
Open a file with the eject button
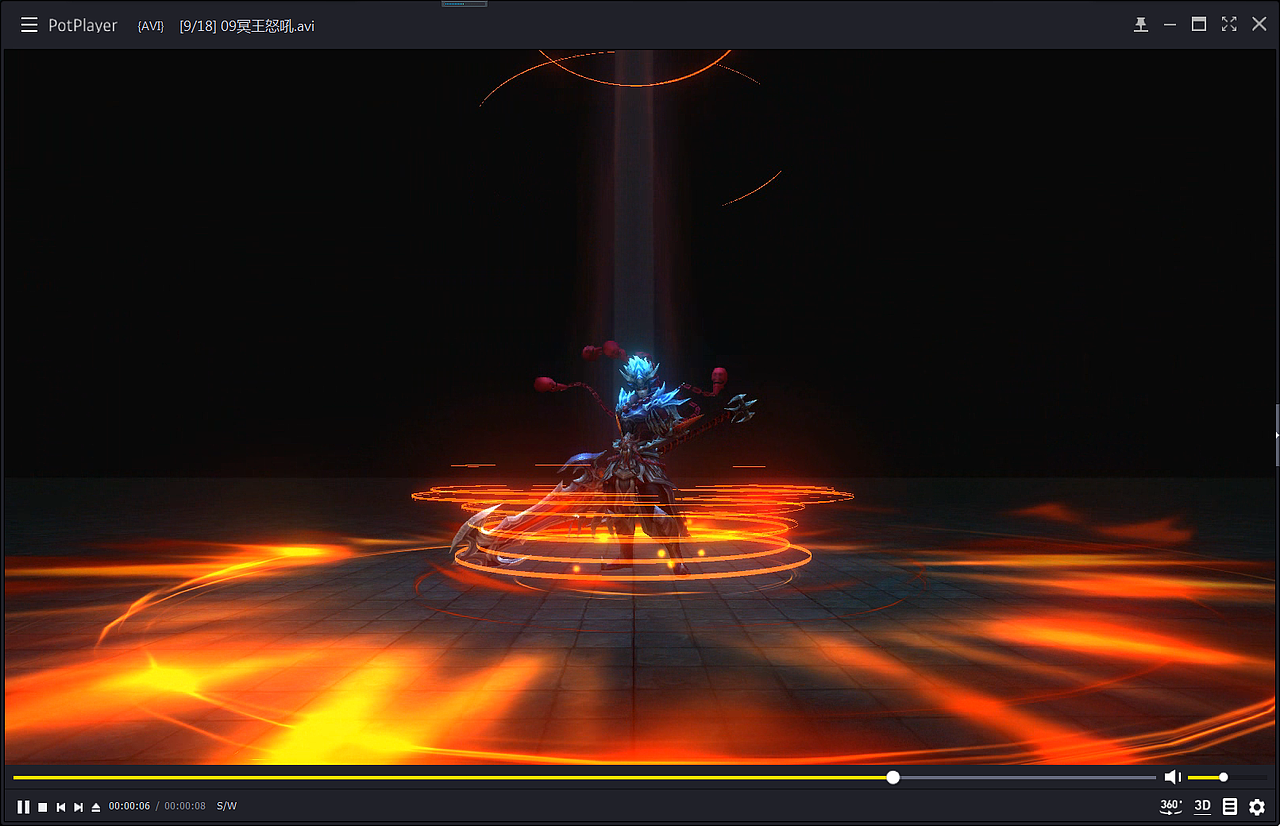96,807
